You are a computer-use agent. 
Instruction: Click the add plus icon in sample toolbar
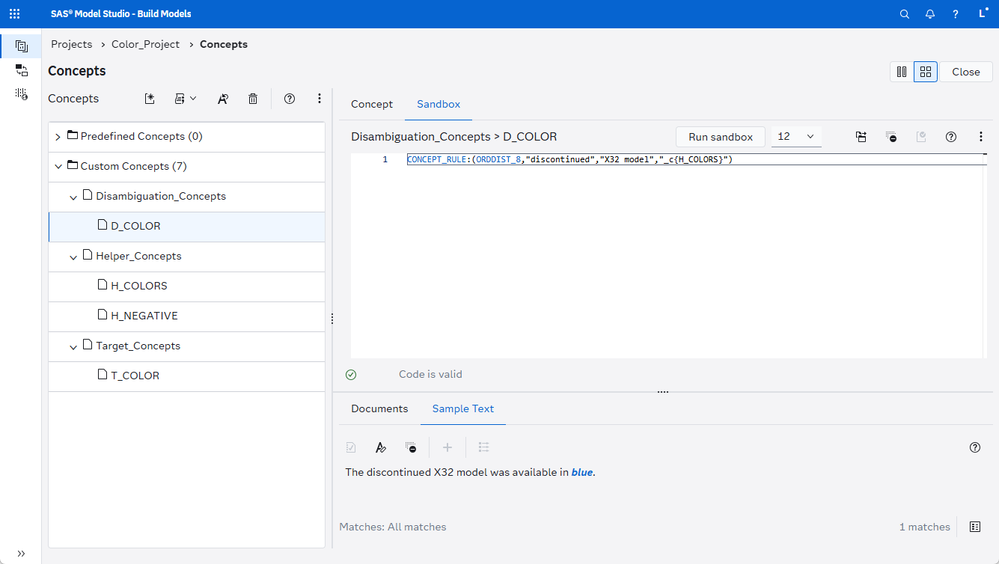click(447, 447)
